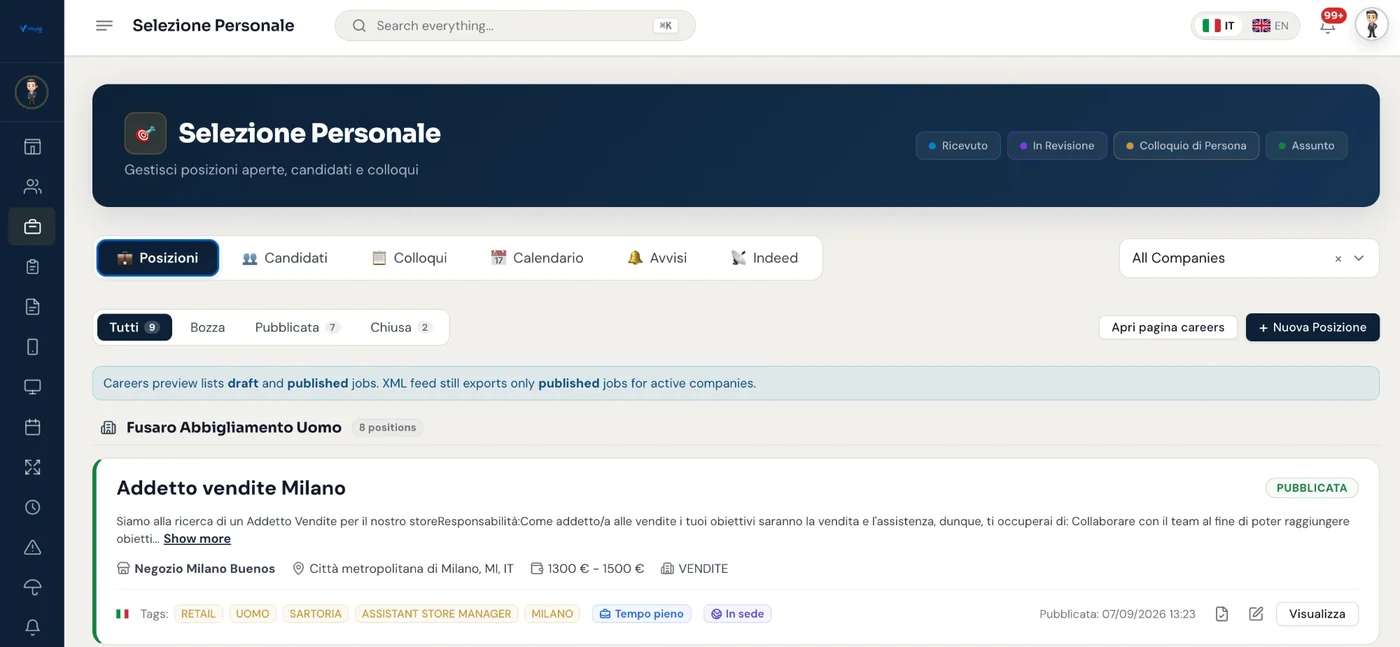The height and width of the screenshot is (647, 1400).
Task: Click the Ricevuto status chip
Action: click(x=958, y=146)
